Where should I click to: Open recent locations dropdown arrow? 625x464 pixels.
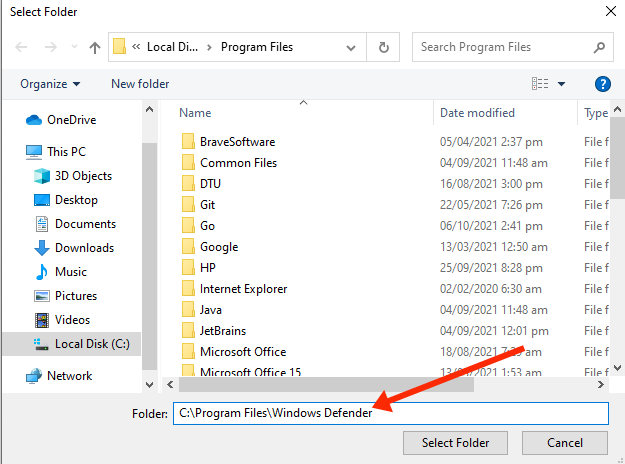pyautogui.click(x=74, y=47)
